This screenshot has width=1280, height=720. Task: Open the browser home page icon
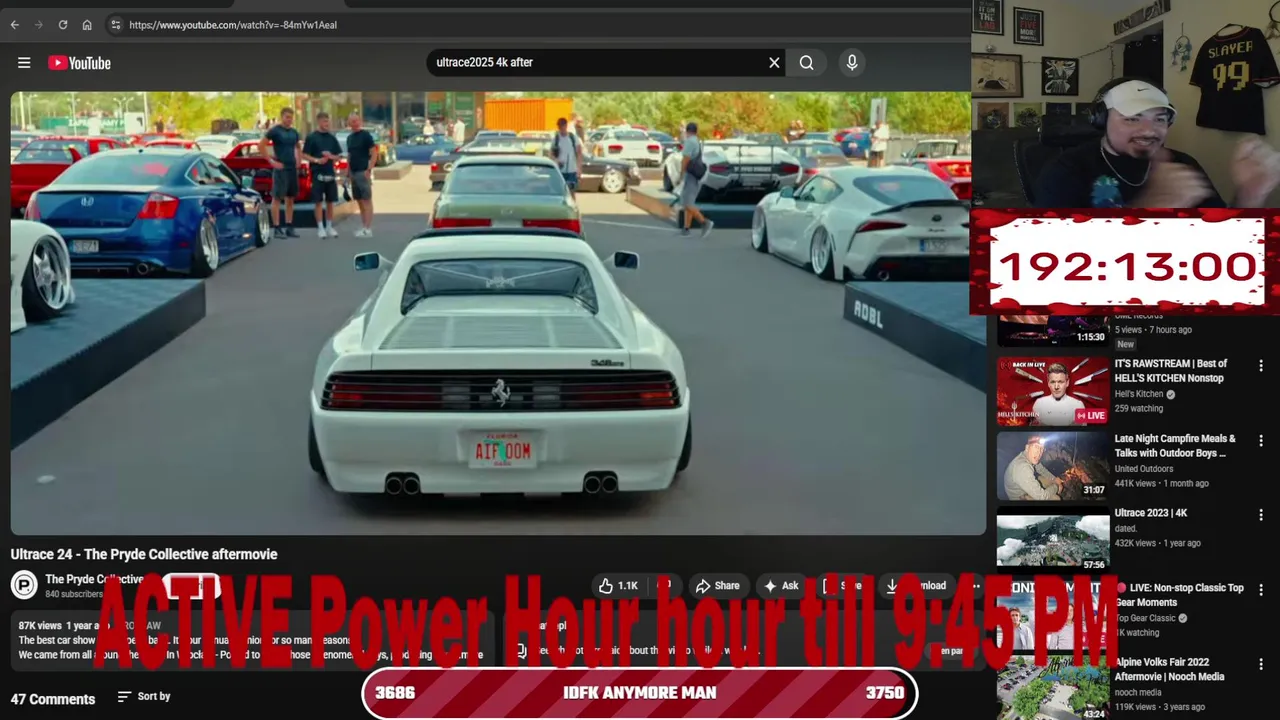(87, 25)
